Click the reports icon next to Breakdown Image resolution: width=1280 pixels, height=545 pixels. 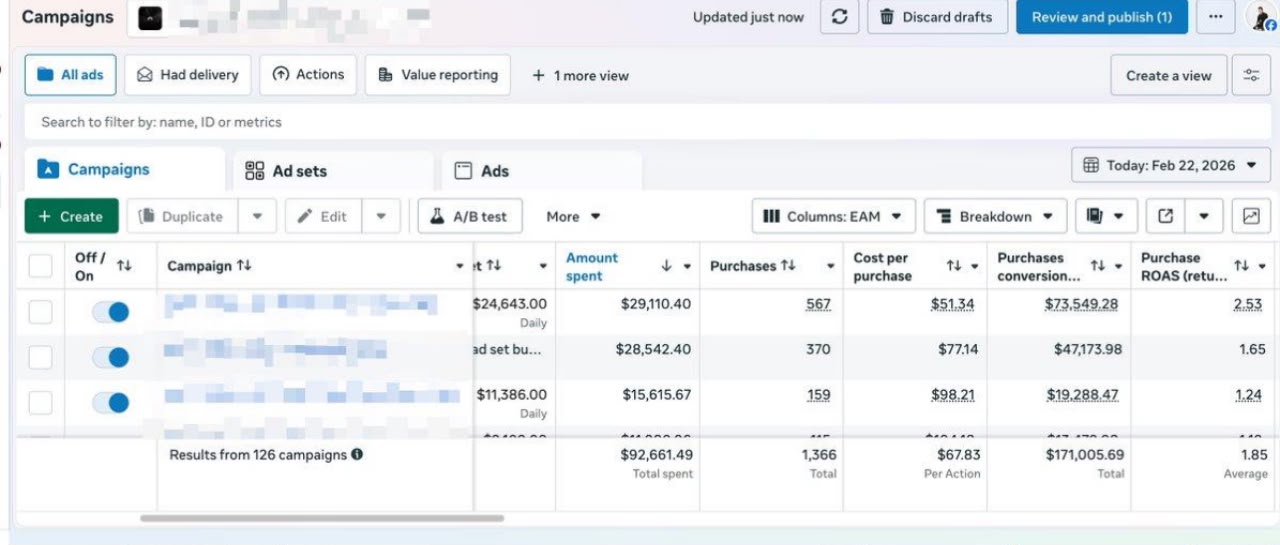click(1105, 216)
